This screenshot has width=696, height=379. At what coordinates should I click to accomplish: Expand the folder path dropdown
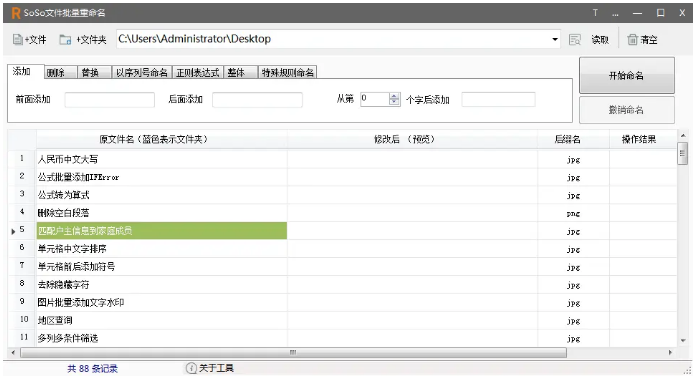pyautogui.click(x=555, y=39)
